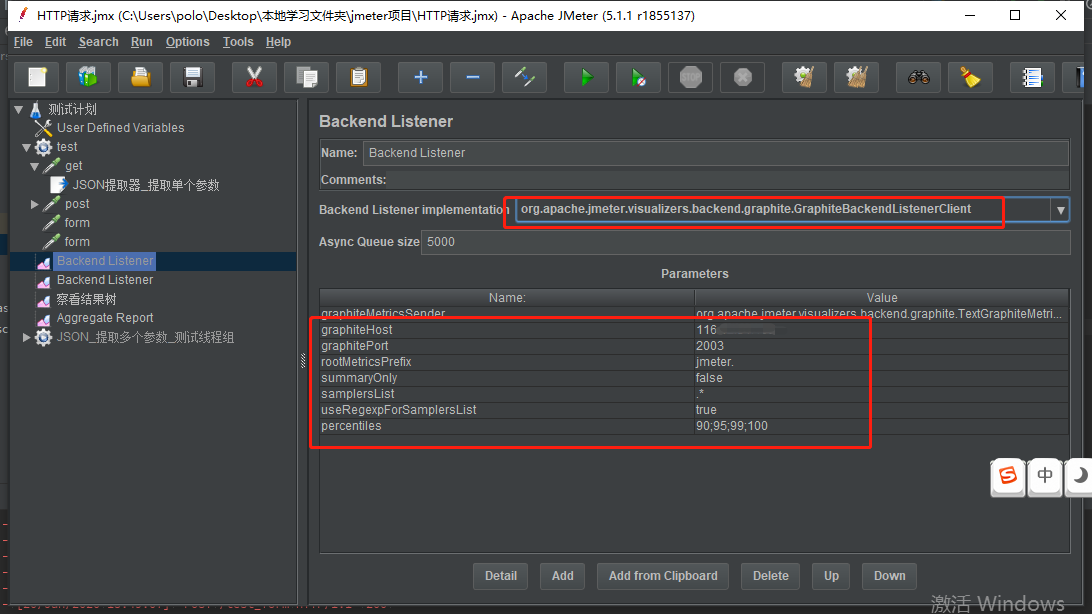1092x614 pixels.
Task: Start test without pauses icon
Action: click(638, 77)
